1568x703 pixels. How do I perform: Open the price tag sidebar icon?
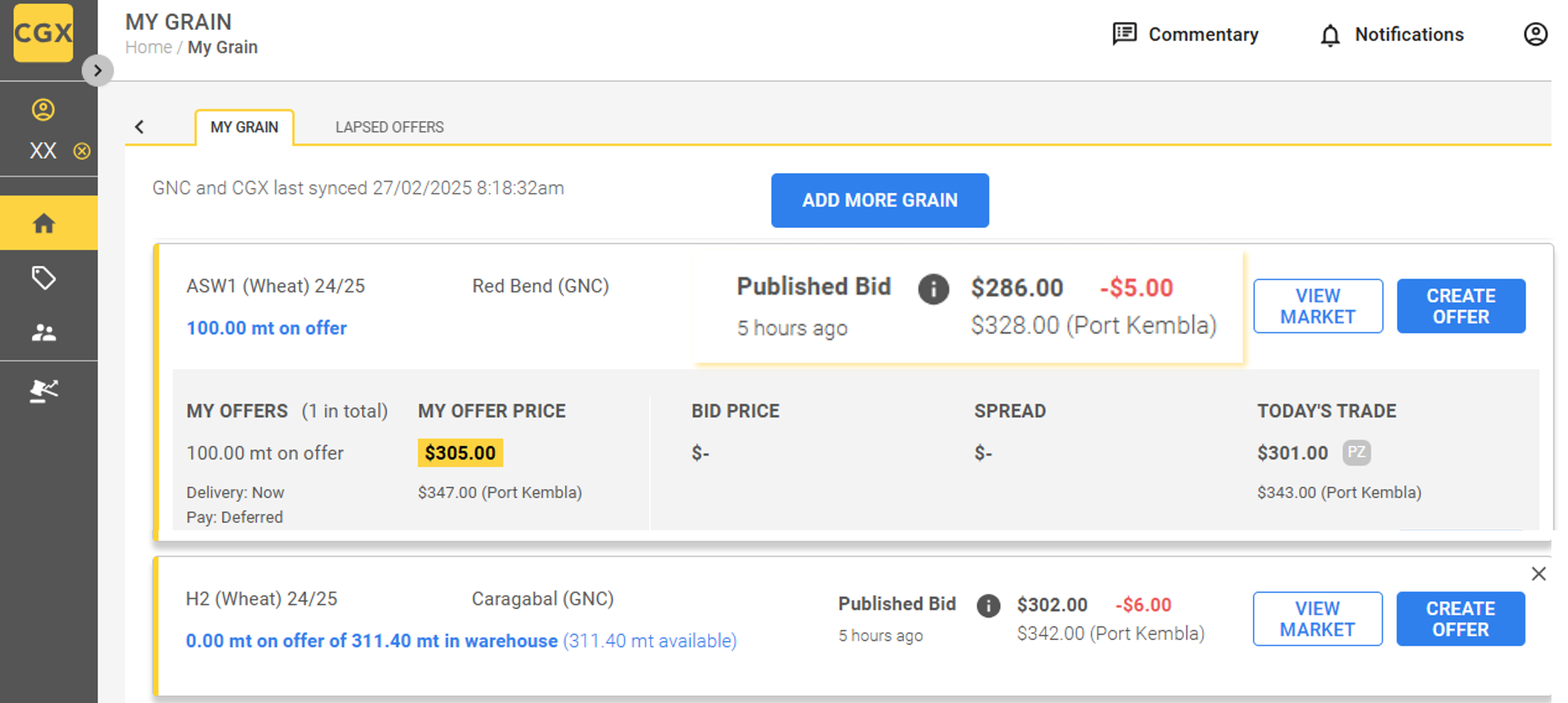pos(44,278)
